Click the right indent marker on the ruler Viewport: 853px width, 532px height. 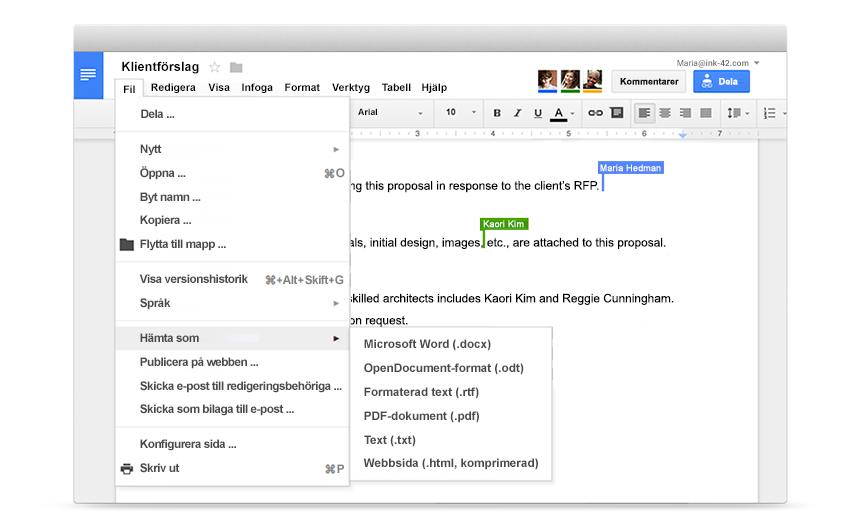pyautogui.click(x=683, y=134)
